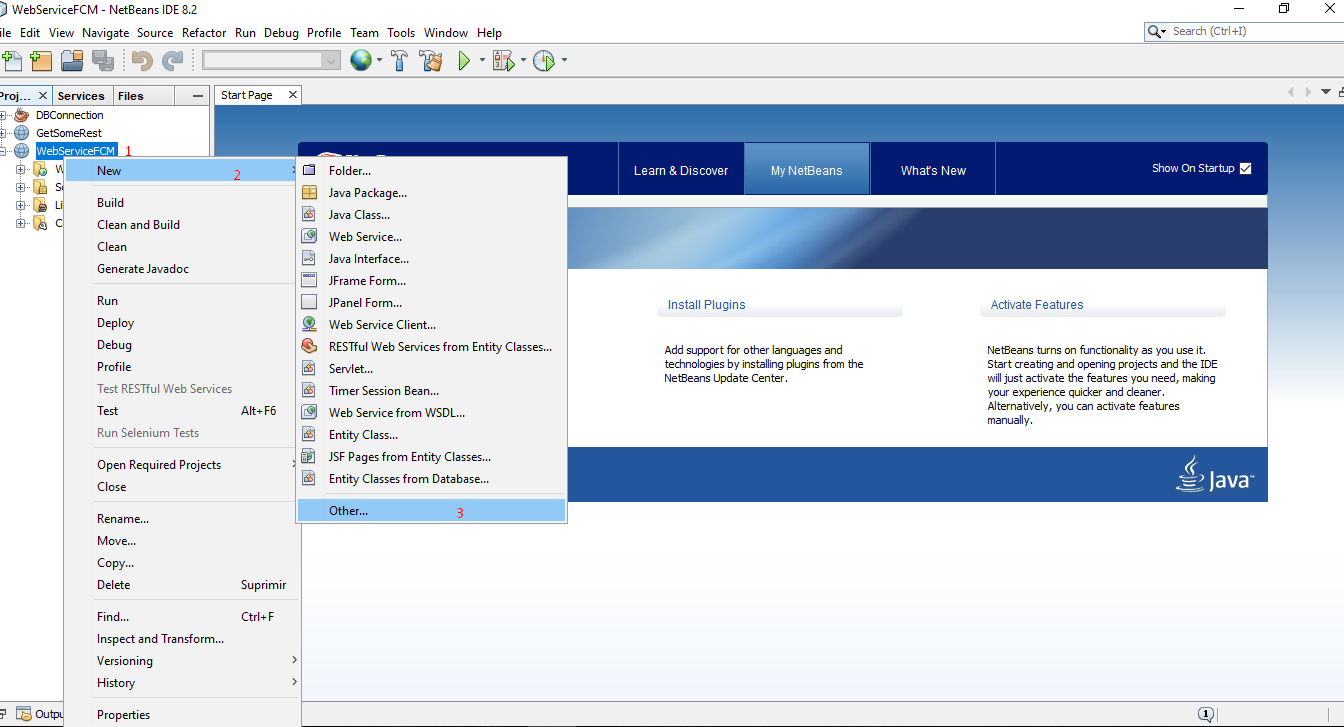This screenshot has width=1344, height=727.
Task: Choose Deploy from the context menu
Action: [181, 323]
